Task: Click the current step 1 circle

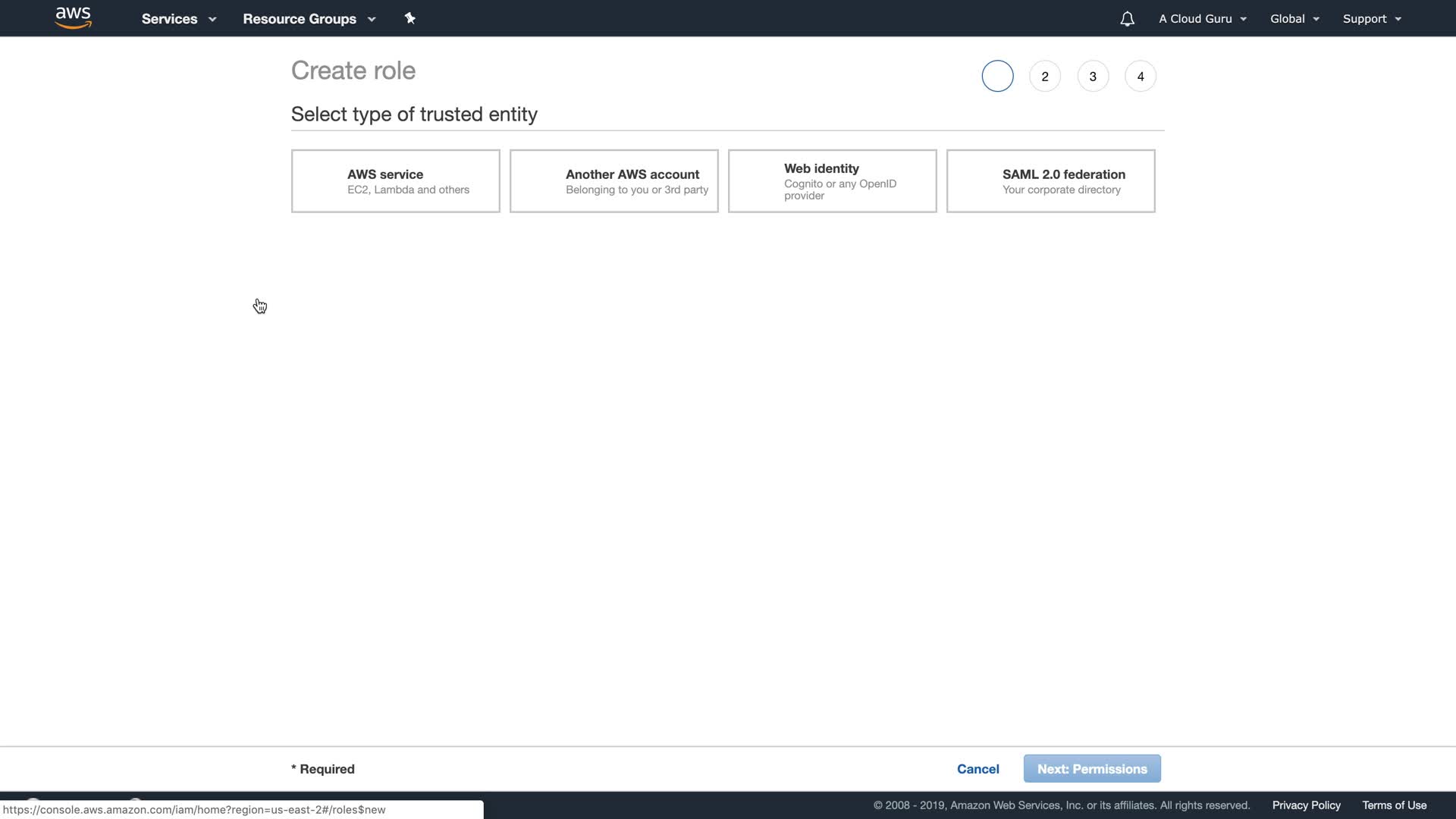Action: pyautogui.click(x=997, y=77)
